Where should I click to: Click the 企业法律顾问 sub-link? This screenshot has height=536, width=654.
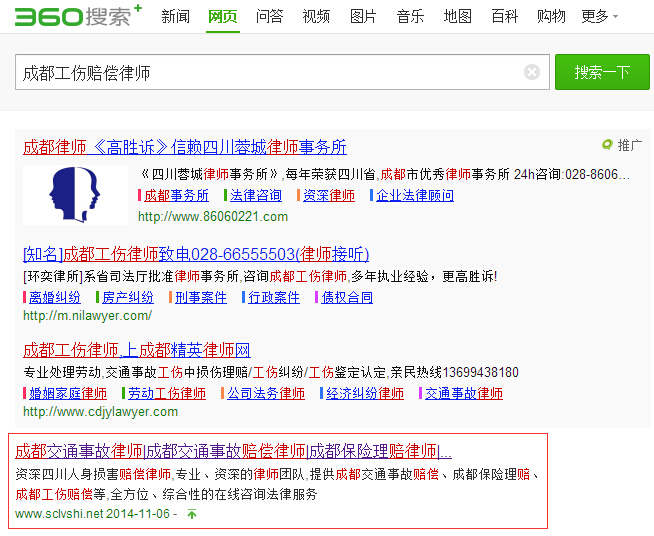pyautogui.click(x=414, y=196)
